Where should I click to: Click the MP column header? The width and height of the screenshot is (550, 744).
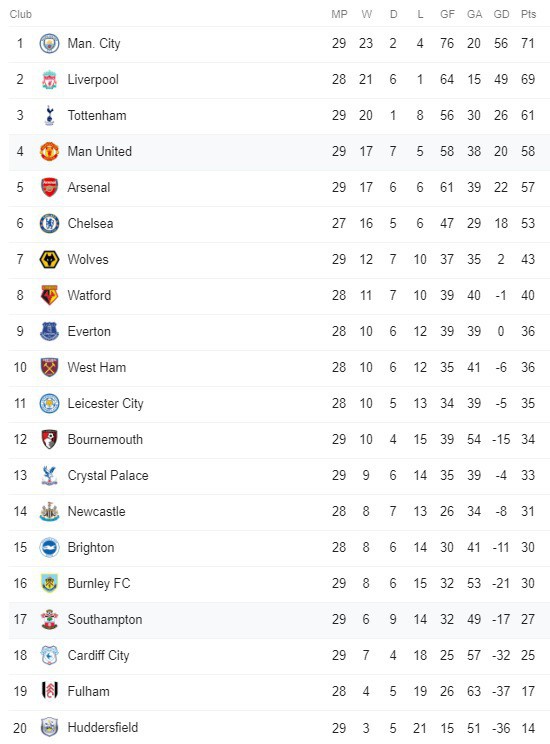339,14
